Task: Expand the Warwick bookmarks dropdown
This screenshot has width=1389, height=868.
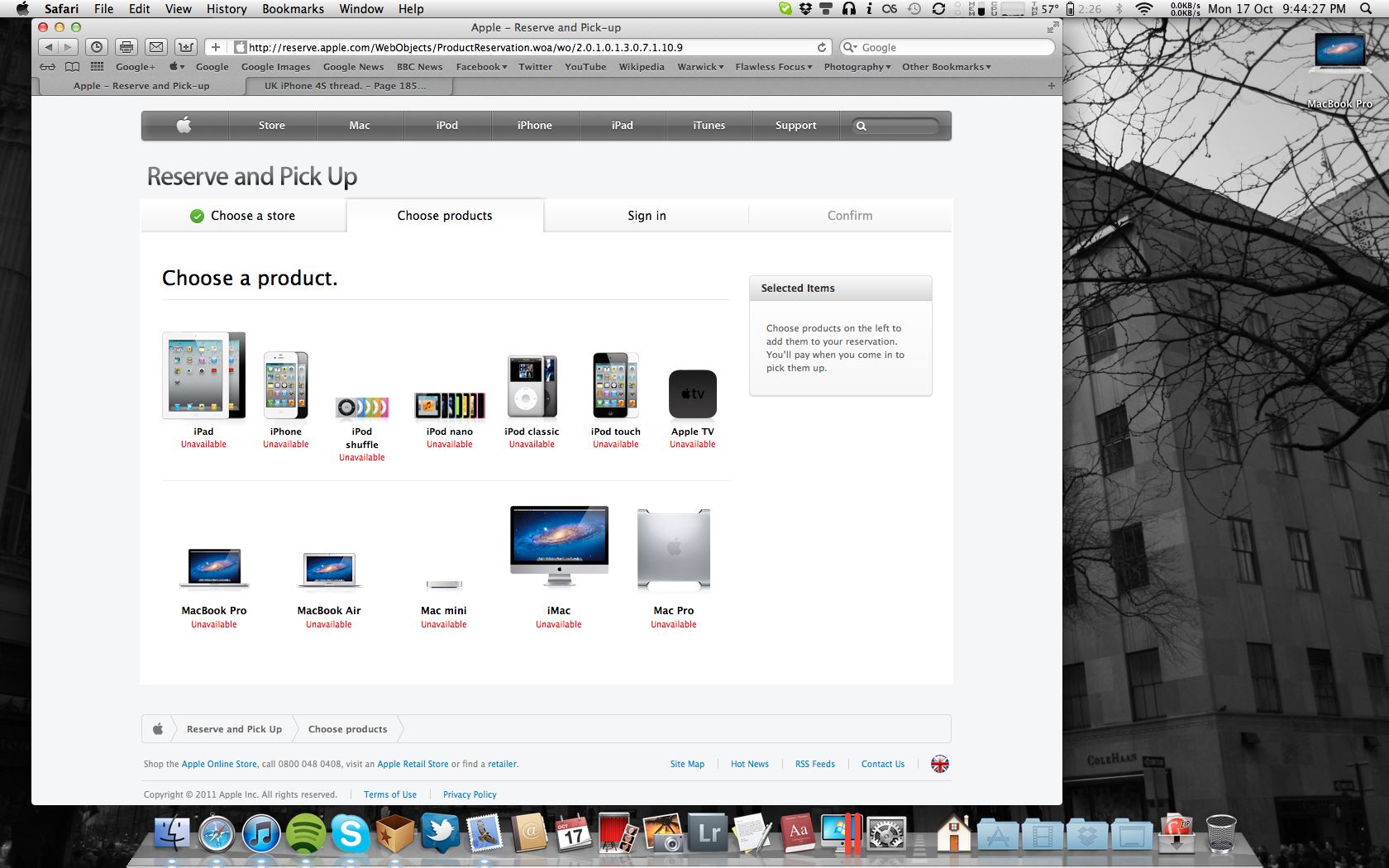Action: coord(700,67)
